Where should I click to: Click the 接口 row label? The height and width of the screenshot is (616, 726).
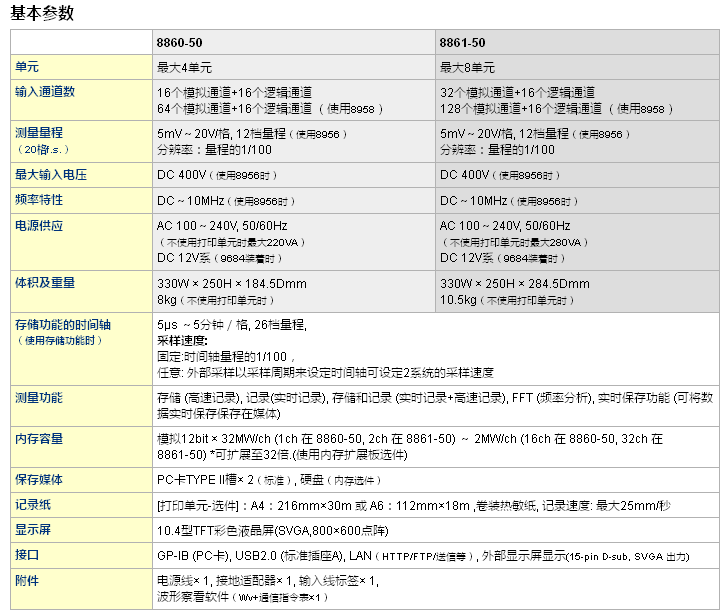coord(27,554)
